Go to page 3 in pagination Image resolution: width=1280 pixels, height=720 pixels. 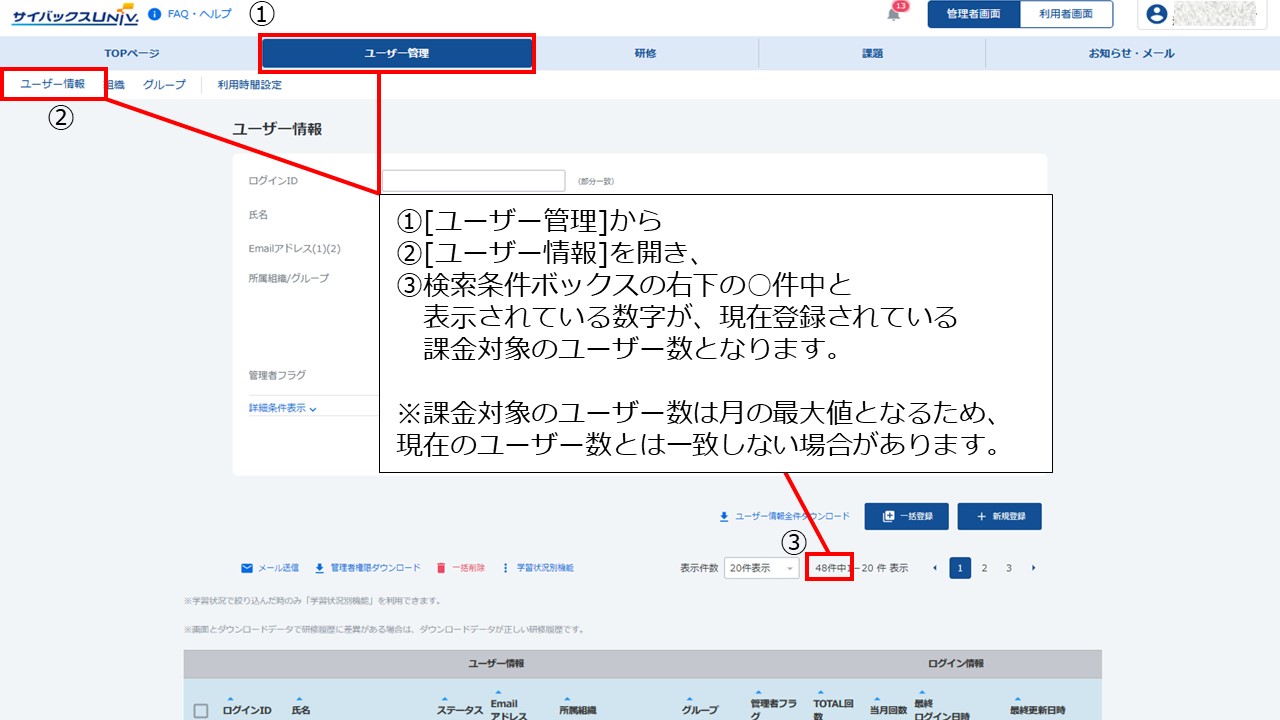click(x=1009, y=568)
